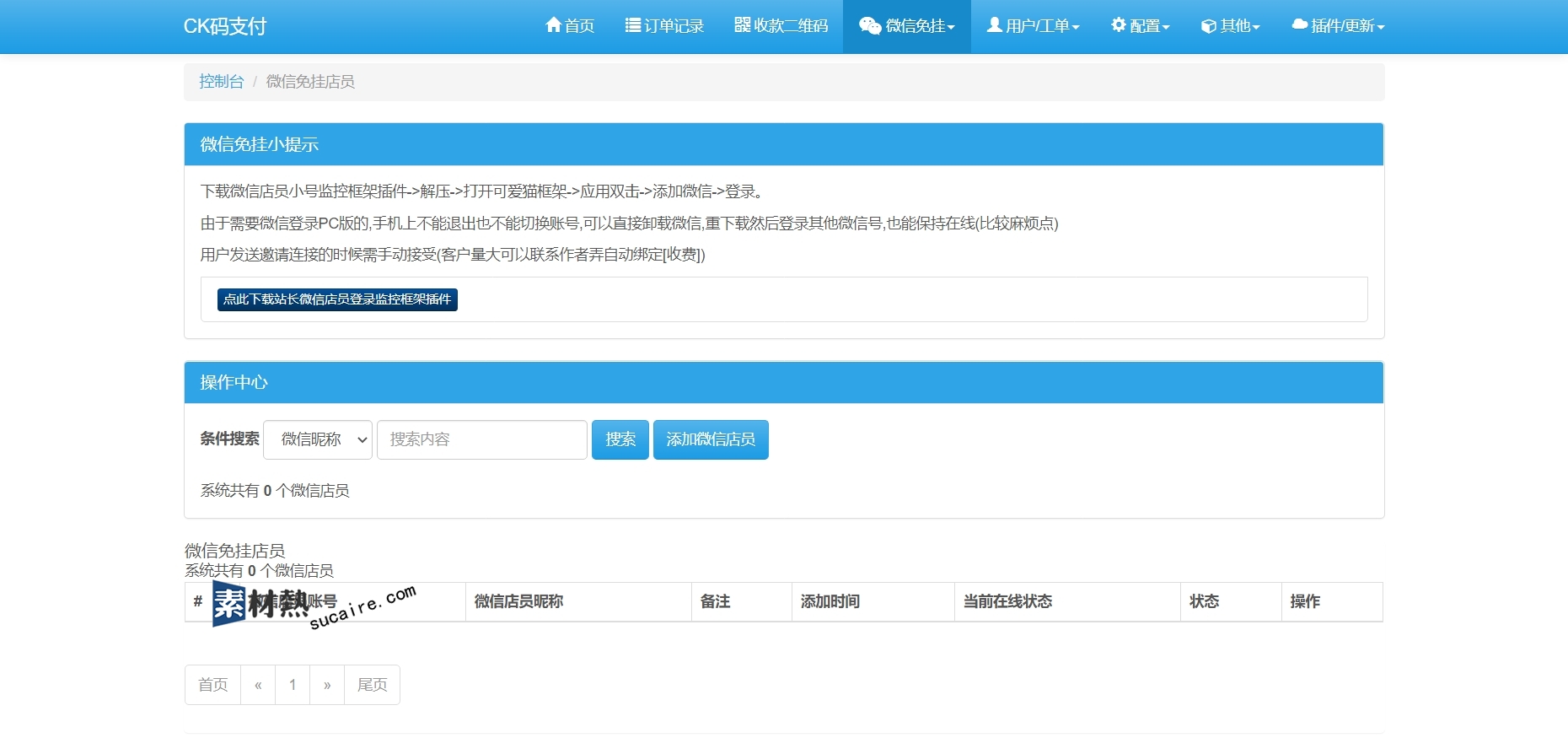Click the 操作中心 panel heading
The height and width of the screenshot is (754, 1568).
coord(784,382)
